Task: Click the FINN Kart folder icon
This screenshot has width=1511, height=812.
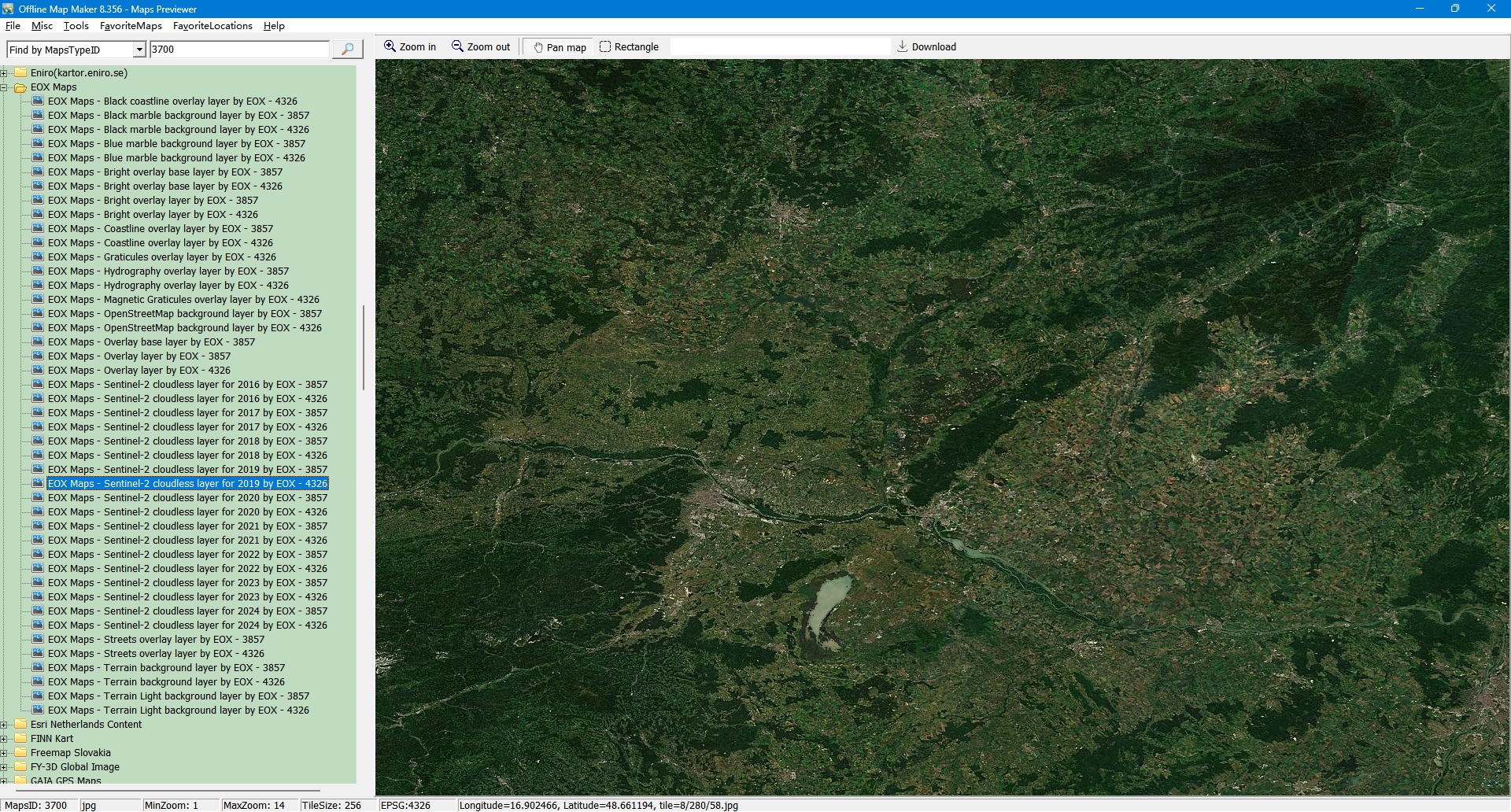Action: point(20,739)
